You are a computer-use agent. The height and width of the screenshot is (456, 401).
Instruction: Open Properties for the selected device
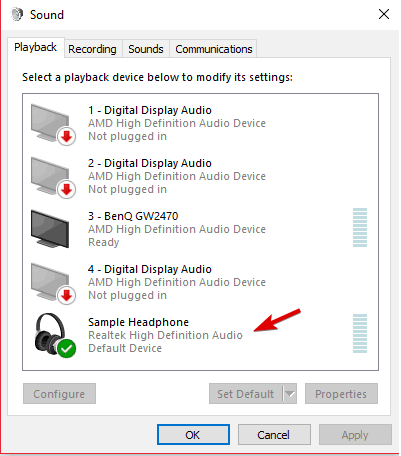tap(341, 394)
